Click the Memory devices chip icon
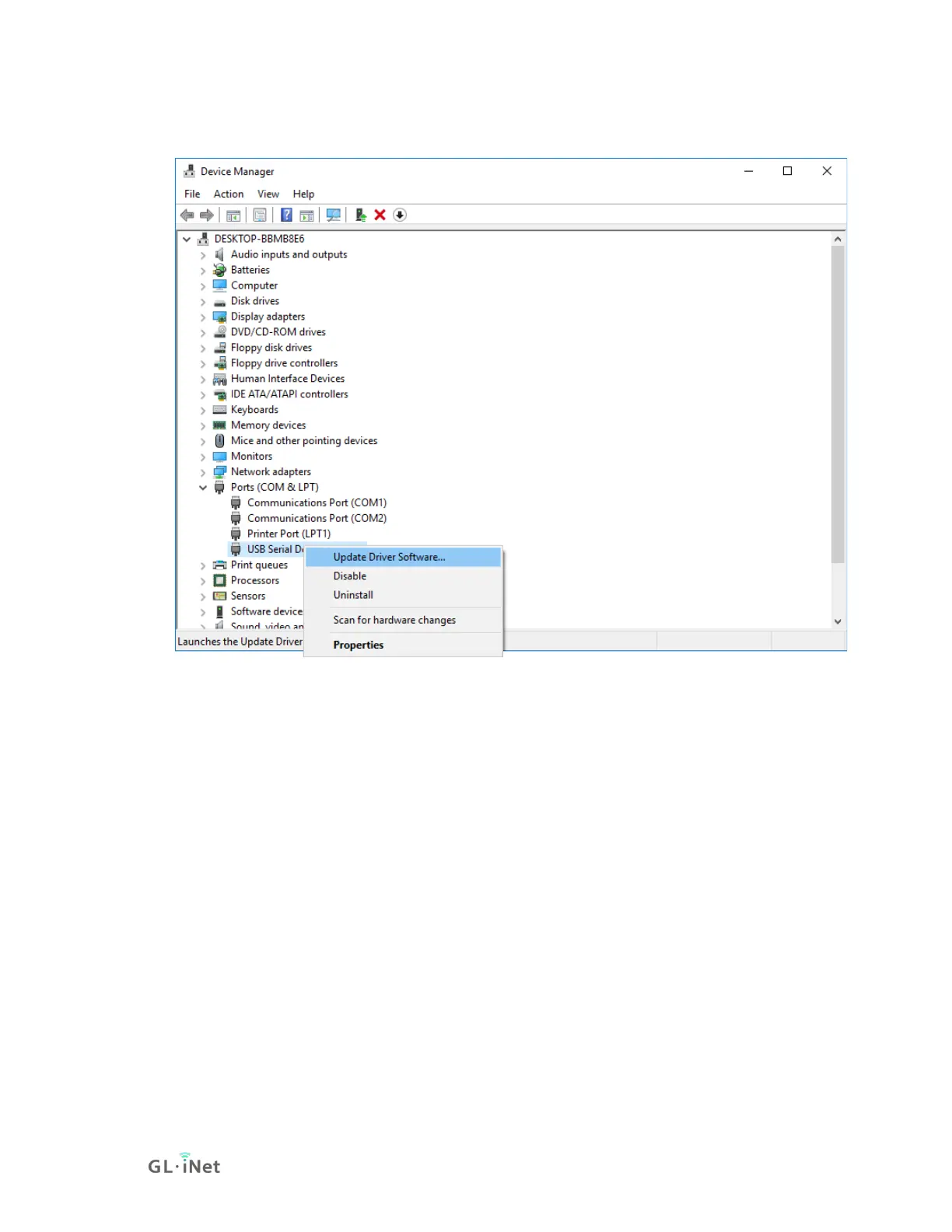Image resolution: width=952 pixels, height=1232 pixels. [220, 425]
